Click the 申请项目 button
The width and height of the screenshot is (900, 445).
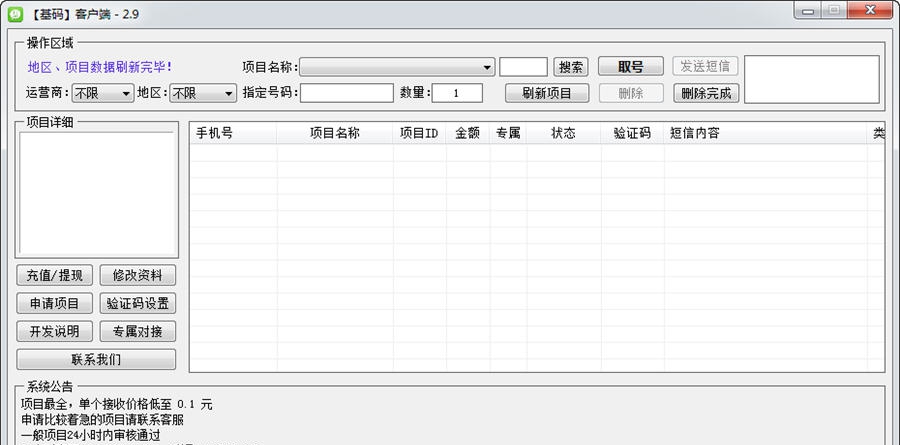(55, 303)
